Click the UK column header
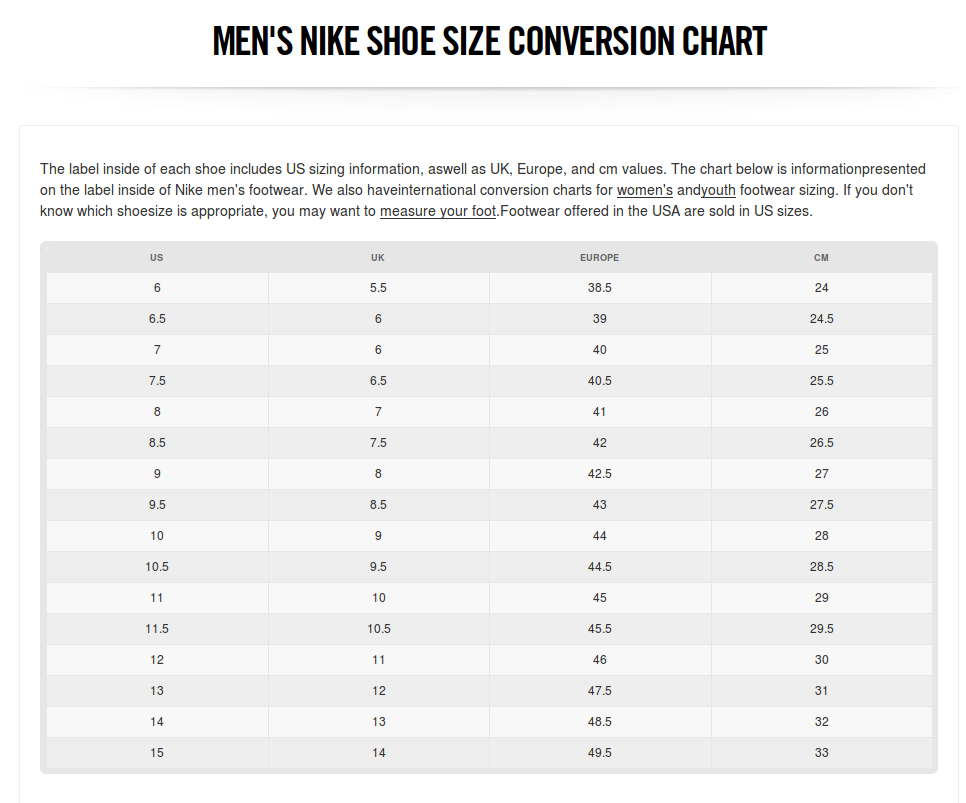 pos(378,258)
